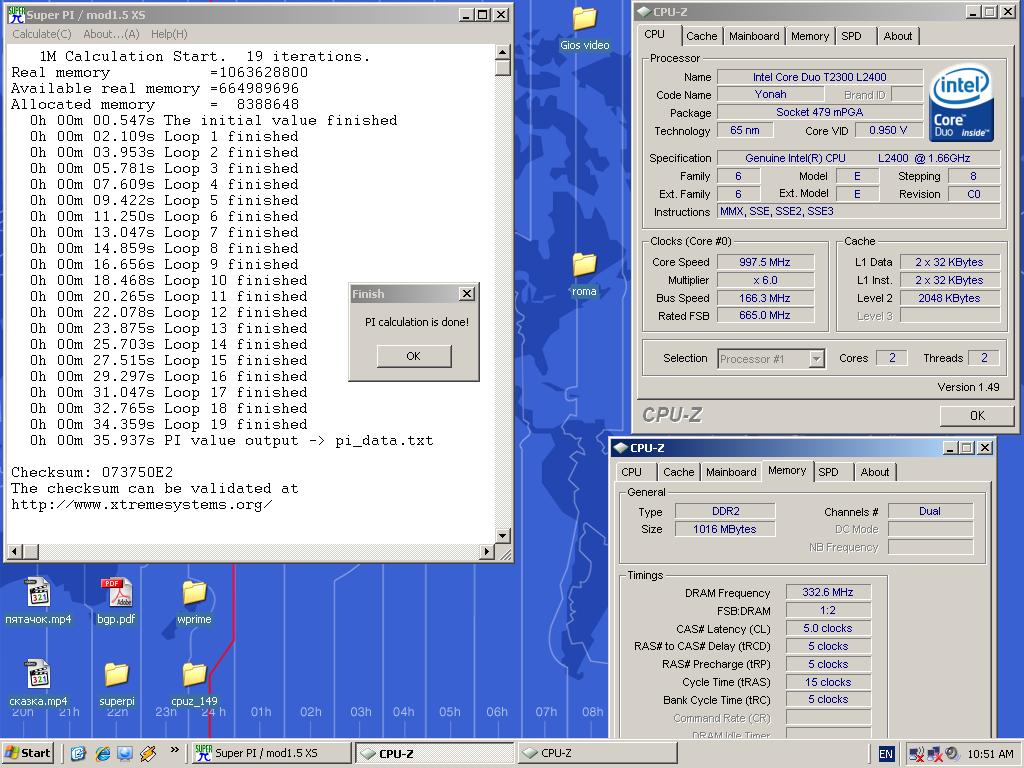Expand the Quick Launch overflow chevron
The image size is (1024, 768).
pos(174,750)
